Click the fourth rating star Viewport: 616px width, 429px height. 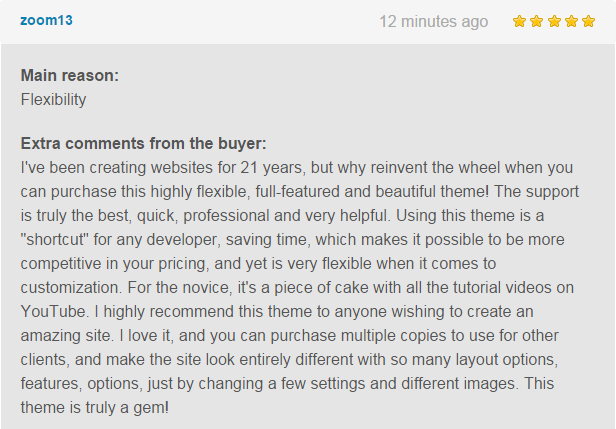570,21
